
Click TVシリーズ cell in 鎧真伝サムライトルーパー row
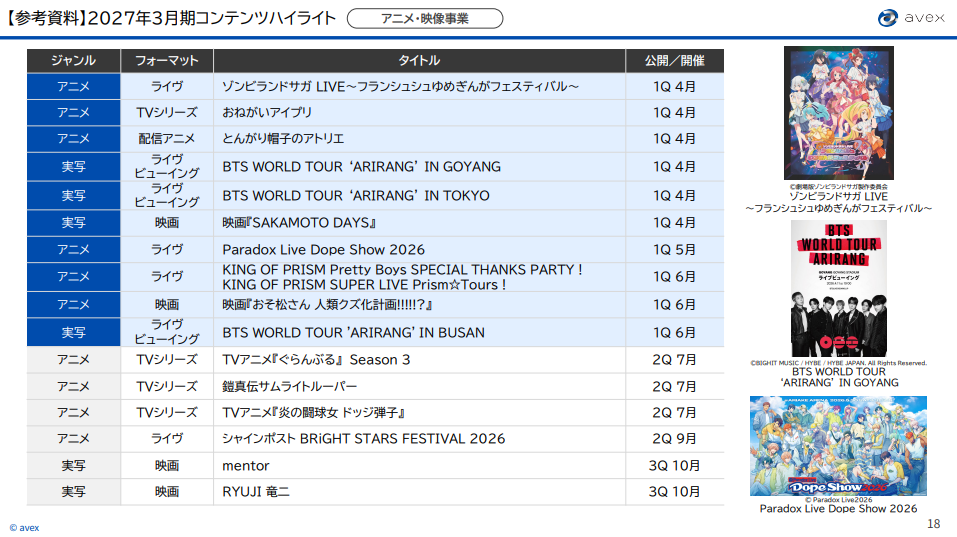click(167, 386)
